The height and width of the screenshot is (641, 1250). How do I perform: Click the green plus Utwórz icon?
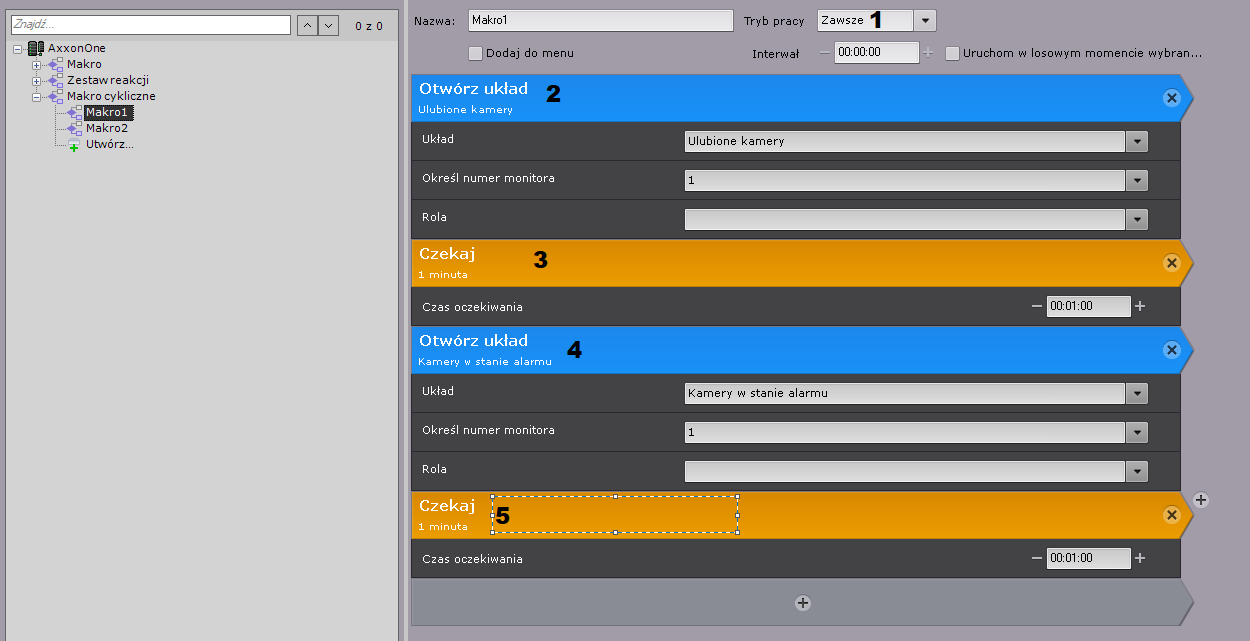[74, 145]
